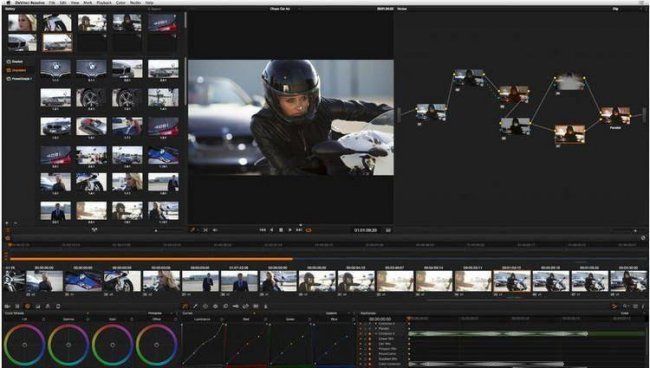Select the blonde woman still in gallery
The height and width of the screenshot is (368, 650).
tap(22, 23)
